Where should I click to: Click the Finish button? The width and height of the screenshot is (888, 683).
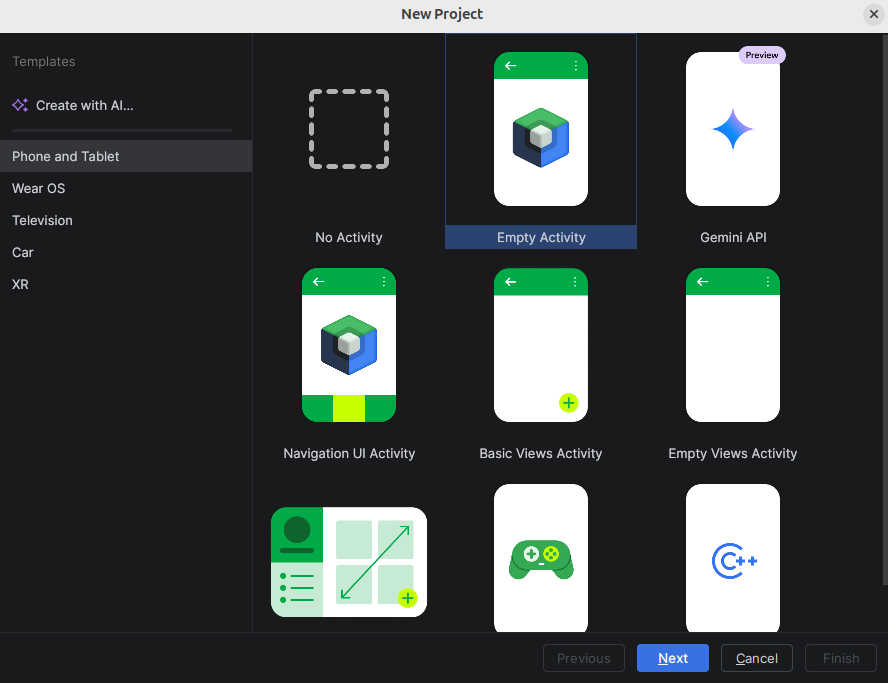coord(841,658)
